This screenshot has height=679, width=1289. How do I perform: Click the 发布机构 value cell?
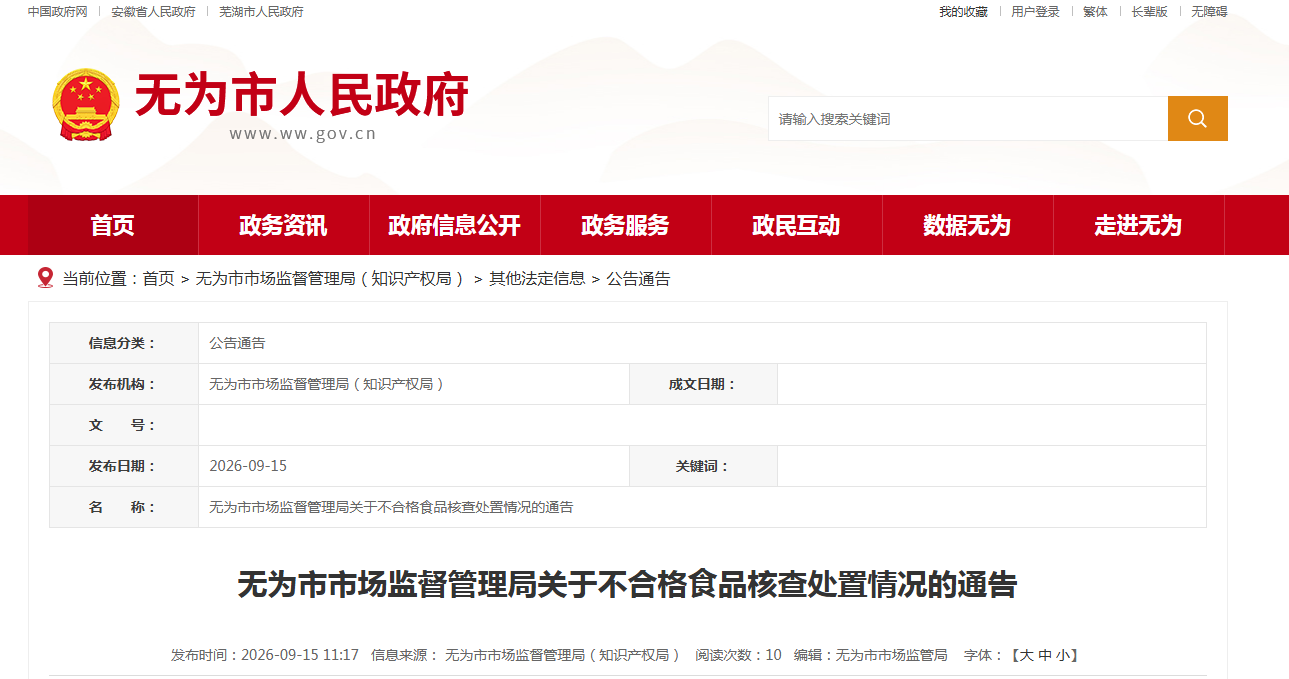coord(413,384)
